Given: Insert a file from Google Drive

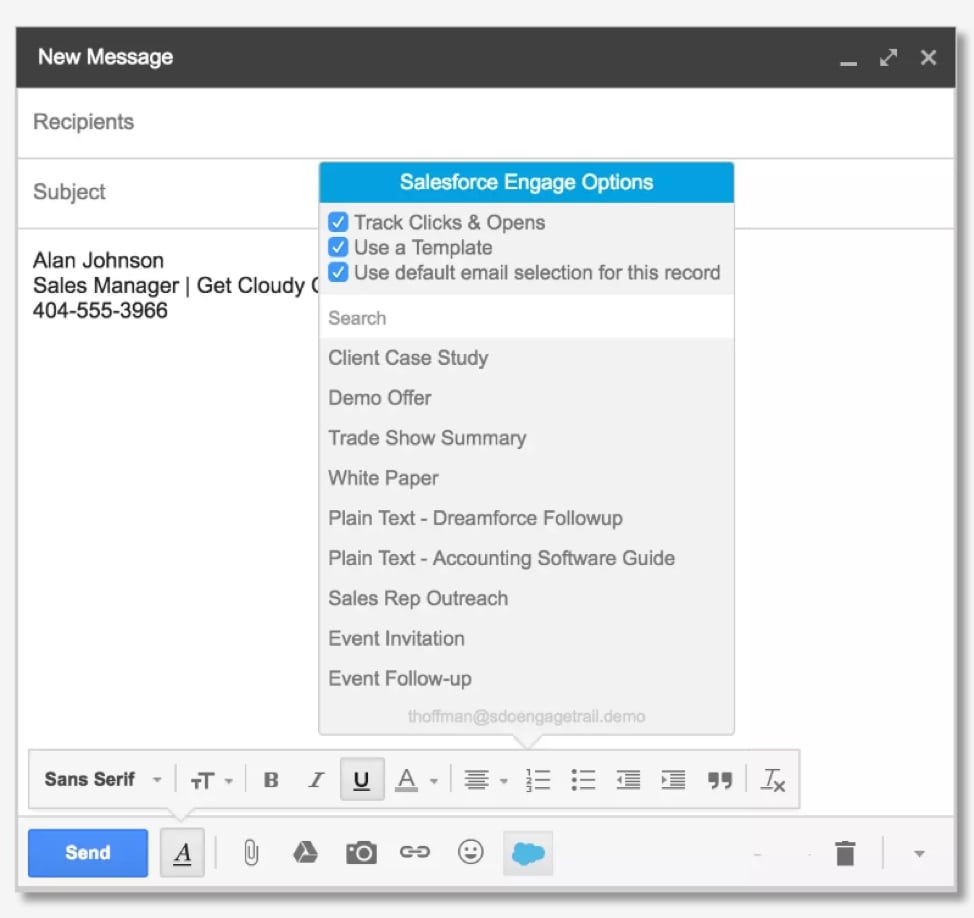Looking at the screenshot, I should (x=305, y=853).
